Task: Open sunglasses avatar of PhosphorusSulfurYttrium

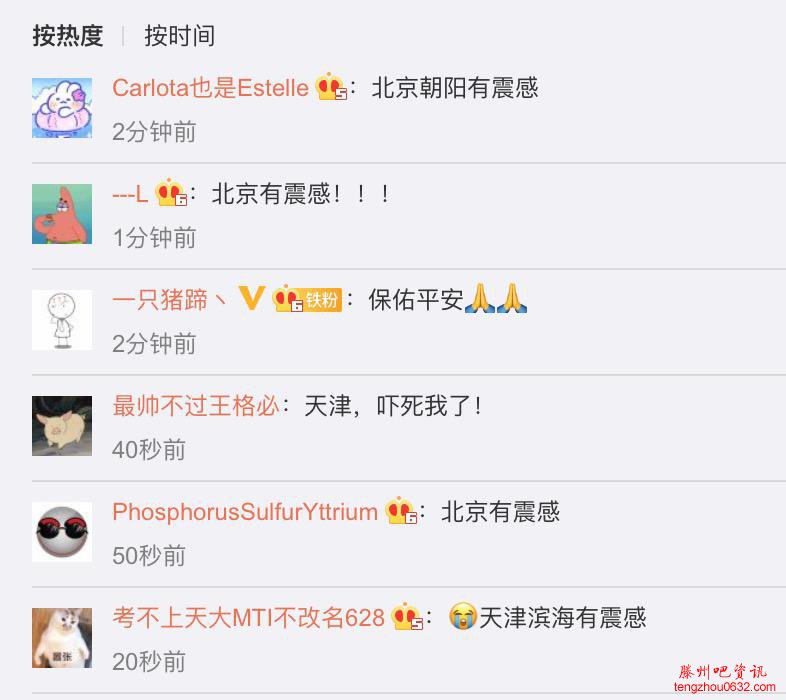Action: tap(62, 532)
